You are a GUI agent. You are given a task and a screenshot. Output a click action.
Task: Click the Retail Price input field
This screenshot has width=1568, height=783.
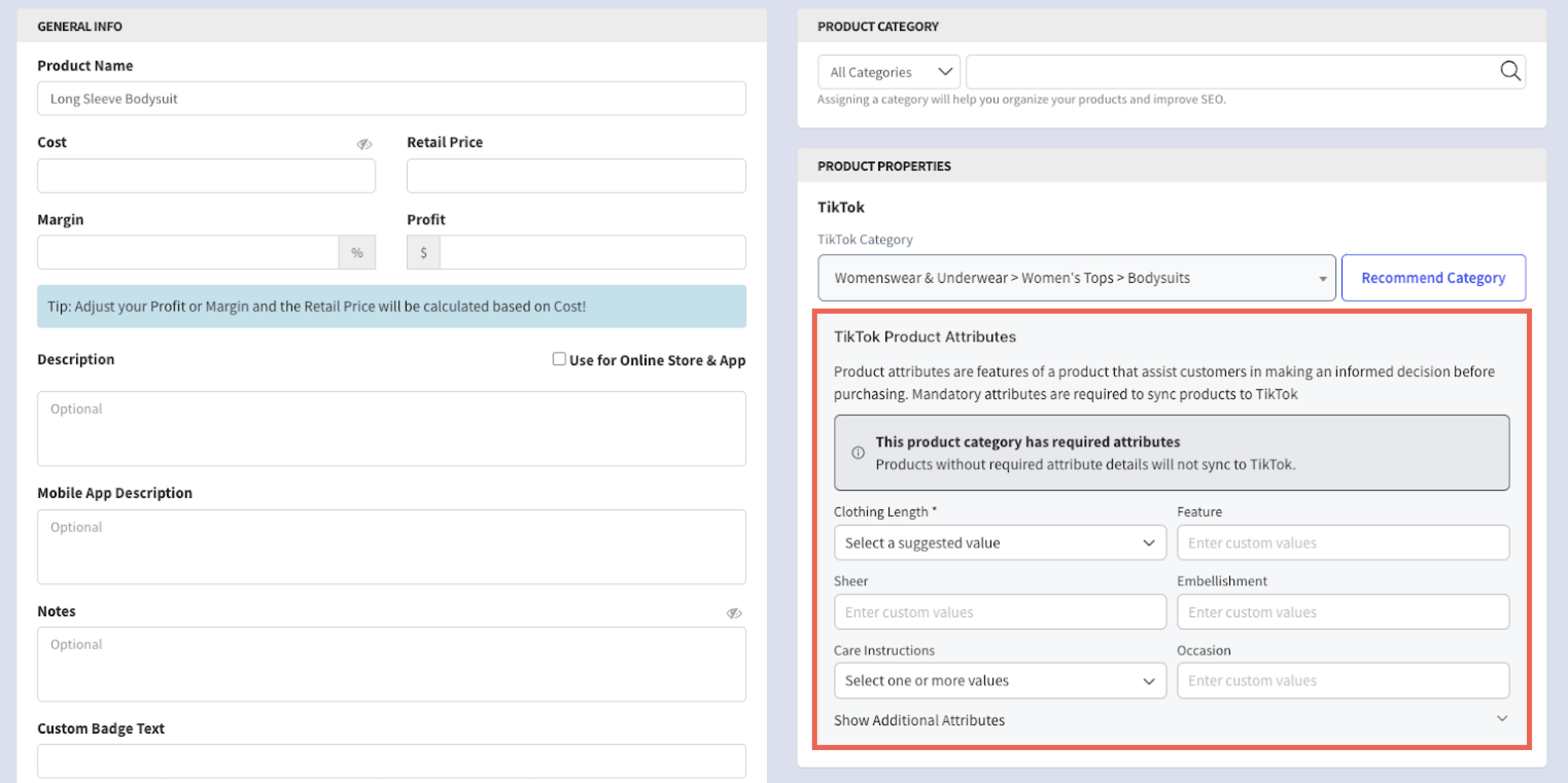pyautogui.click(x=576, y=176)
